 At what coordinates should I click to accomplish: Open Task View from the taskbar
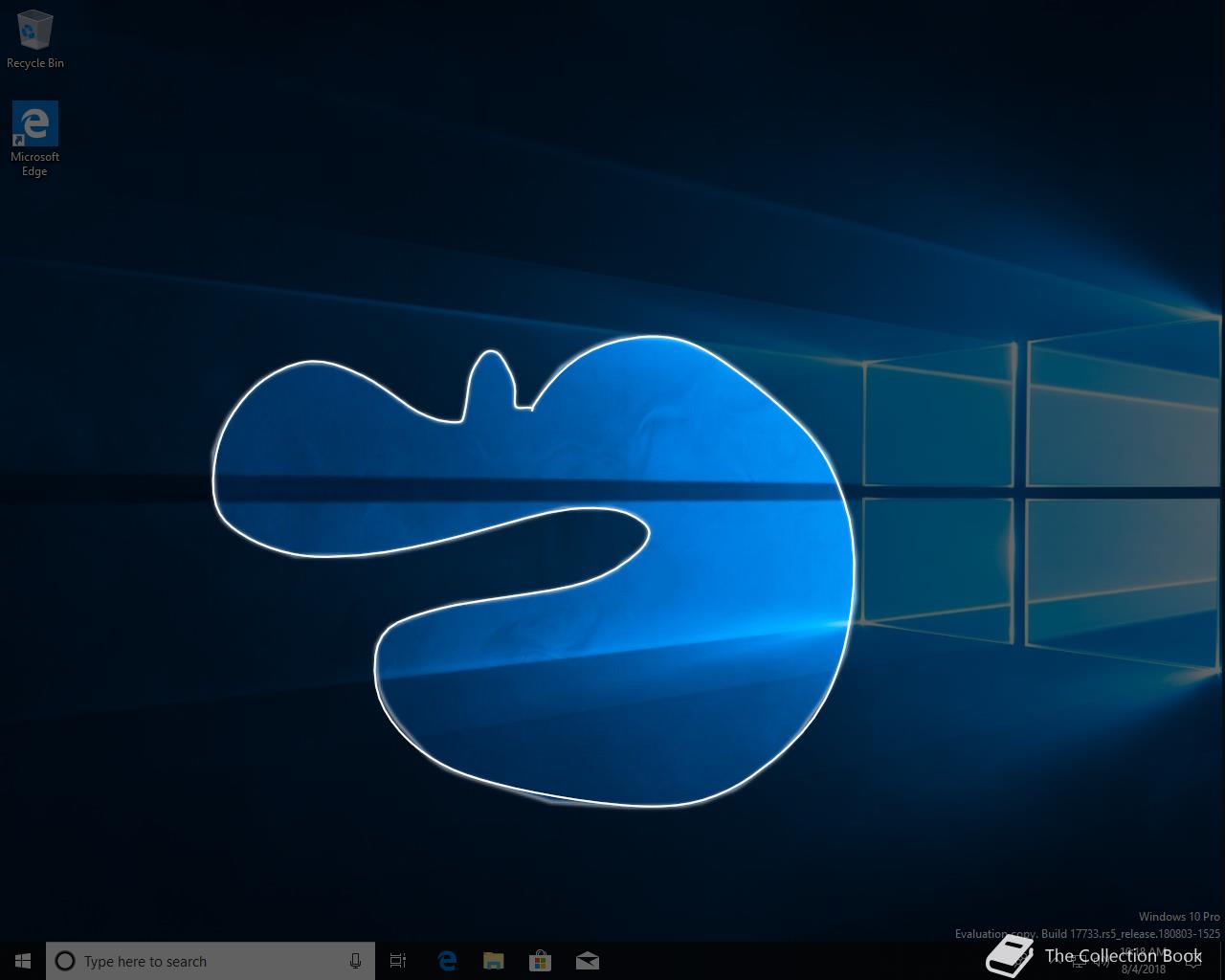tap(398, 961)
